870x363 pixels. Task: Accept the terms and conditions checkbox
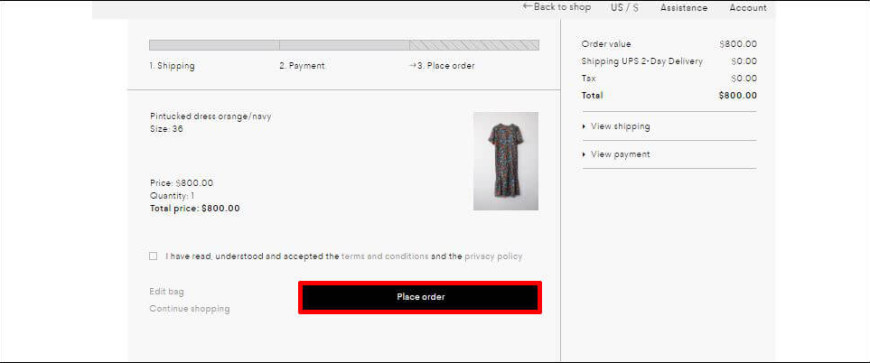point(153,256)
